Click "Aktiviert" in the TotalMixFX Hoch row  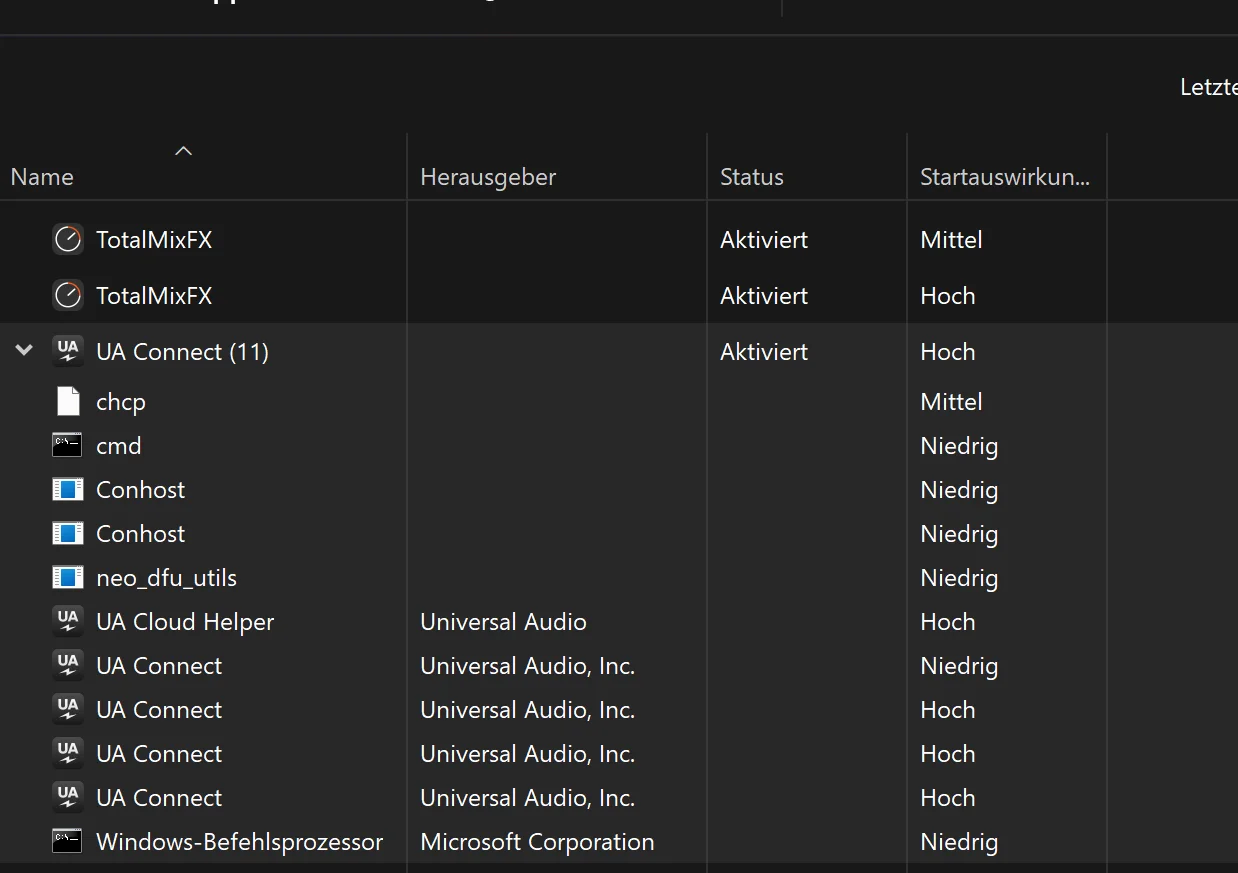pyautogui.click(x=764, y=296)
